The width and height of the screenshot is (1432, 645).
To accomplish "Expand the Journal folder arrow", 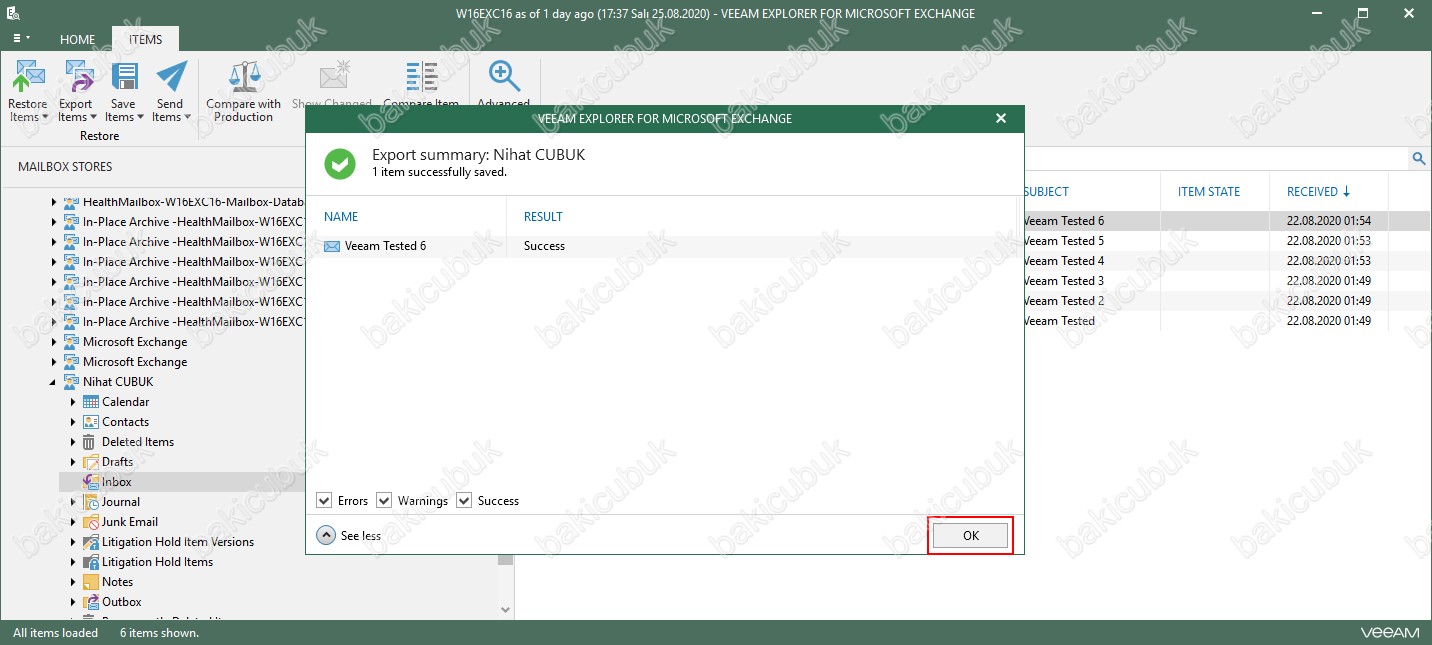I will pyautogui.click(x=73, y=502).
